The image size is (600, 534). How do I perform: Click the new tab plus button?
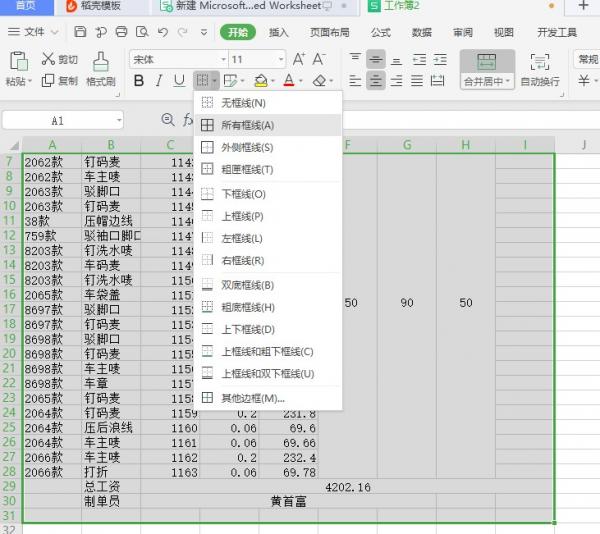583,5
